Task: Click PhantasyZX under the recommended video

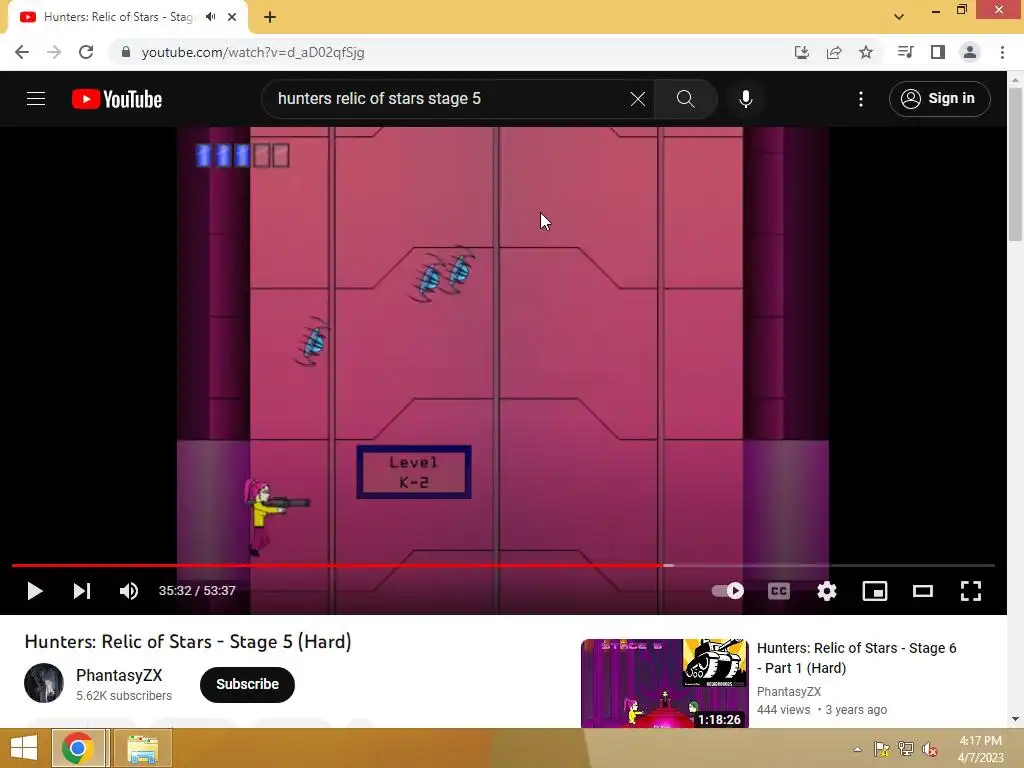Action: pyautogui.click(x=789, y=692)
